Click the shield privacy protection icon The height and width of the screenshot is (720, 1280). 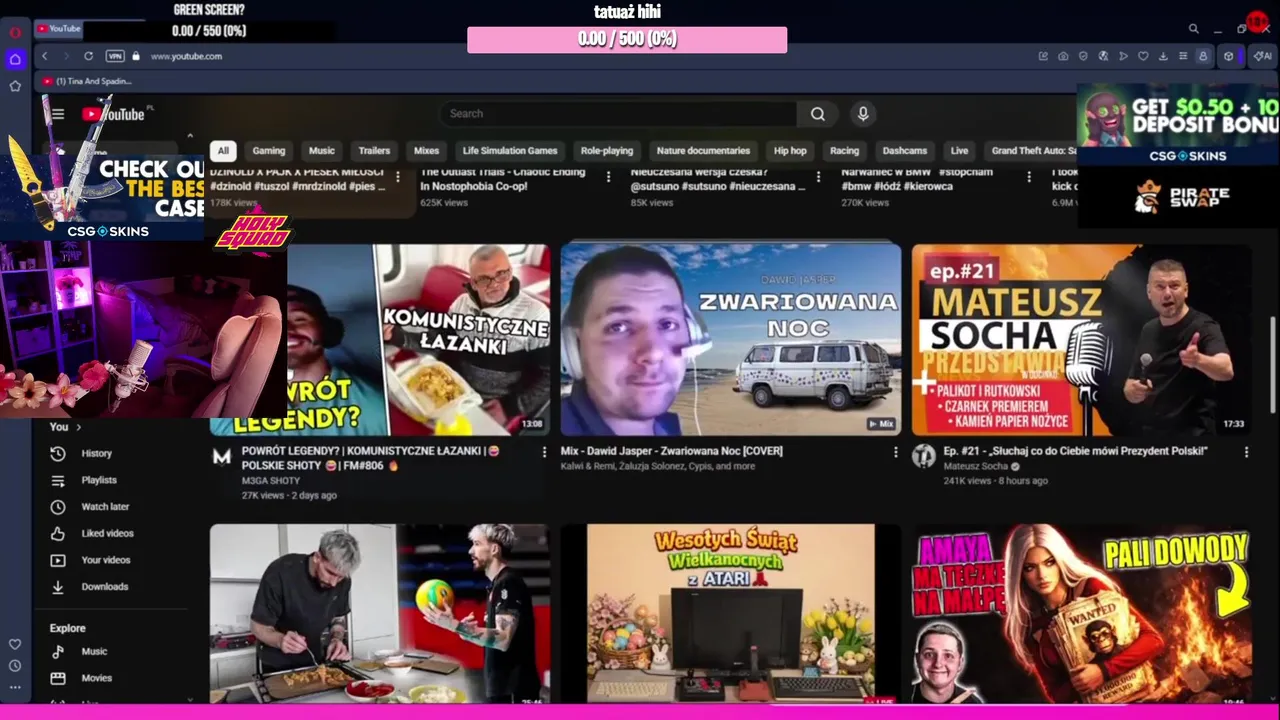pyautogui.click(x=1083, y=56)
